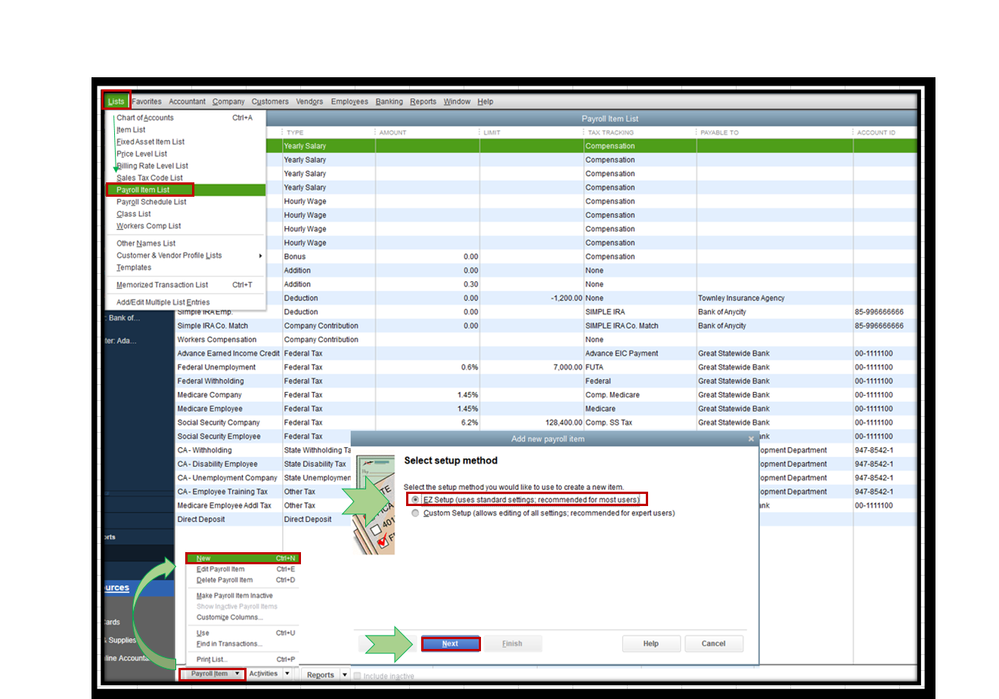Open the Activities dropdown button
The height and width of the screenshot is (699, 999).
(x=269, y=674)
